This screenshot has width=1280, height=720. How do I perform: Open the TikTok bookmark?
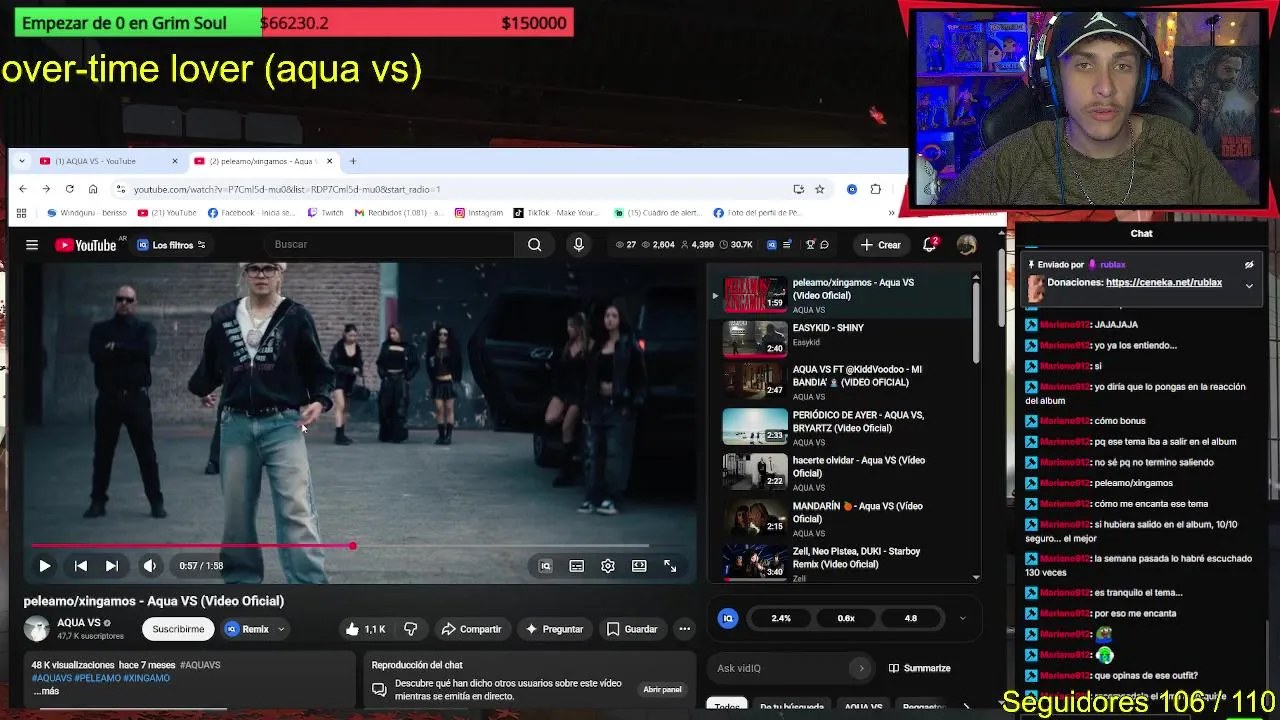pyautogui.click(x=555, y=213)
